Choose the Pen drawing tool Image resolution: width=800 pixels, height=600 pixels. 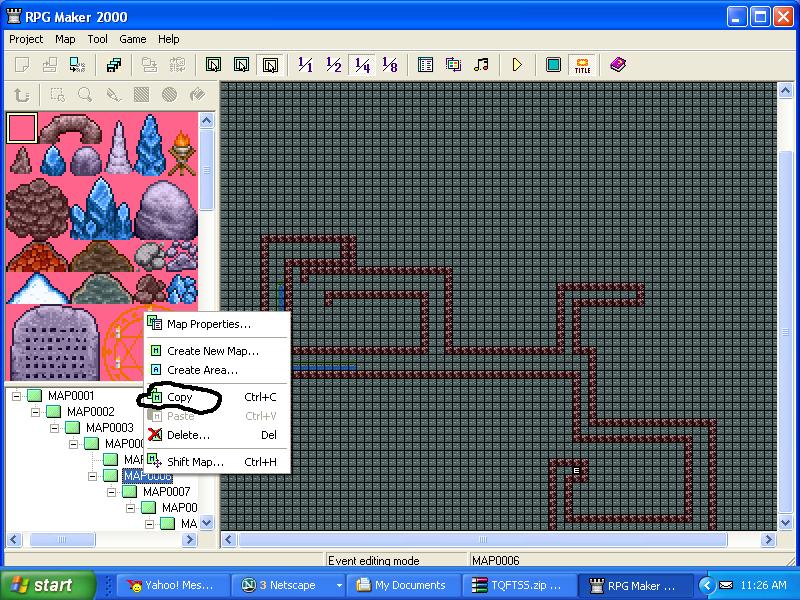(113, 95)
